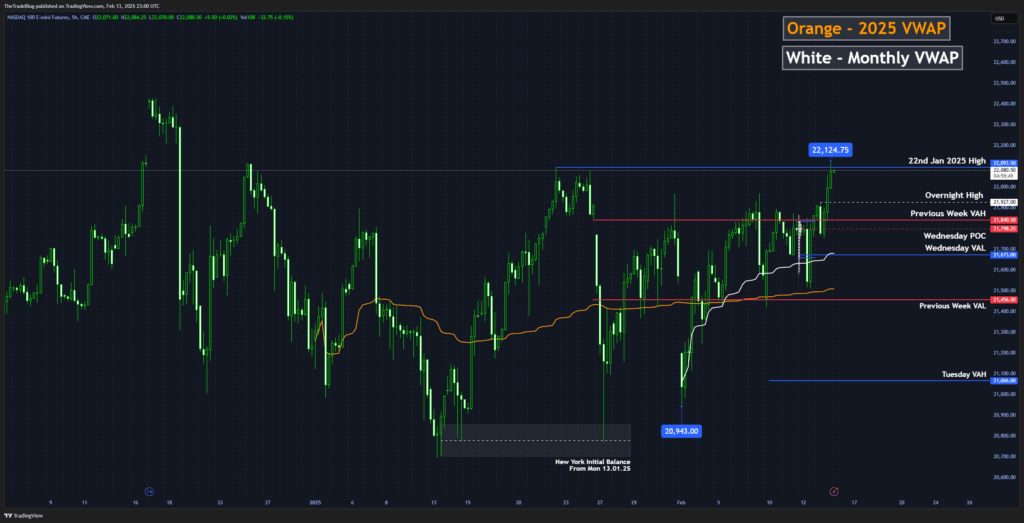Screen dimensions: 1024x523
Task: Select the White - Monthly VWAP text box
Action: pos(872,59)
